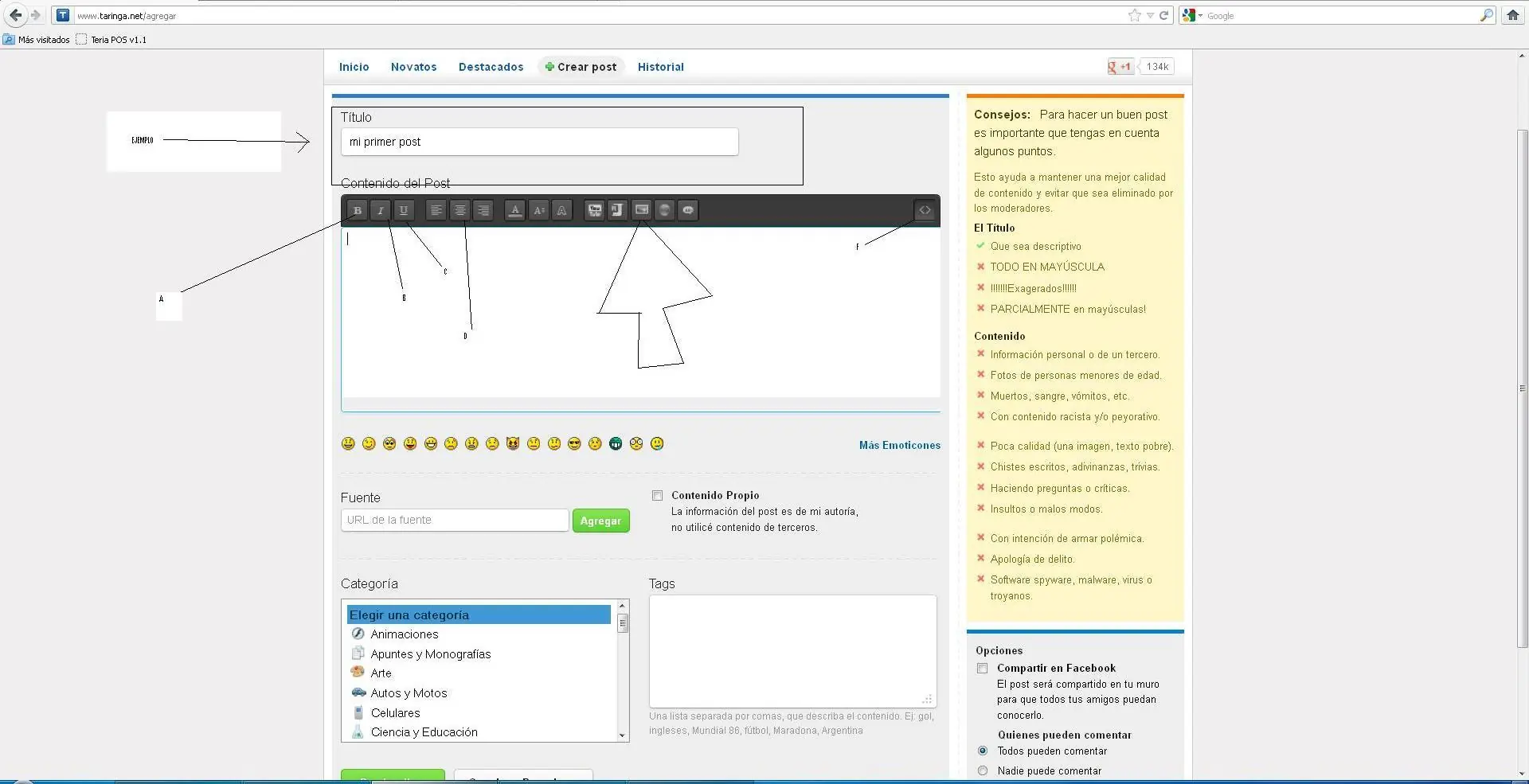Open the font size tool
1529x784 pixels.
(539, 211)
